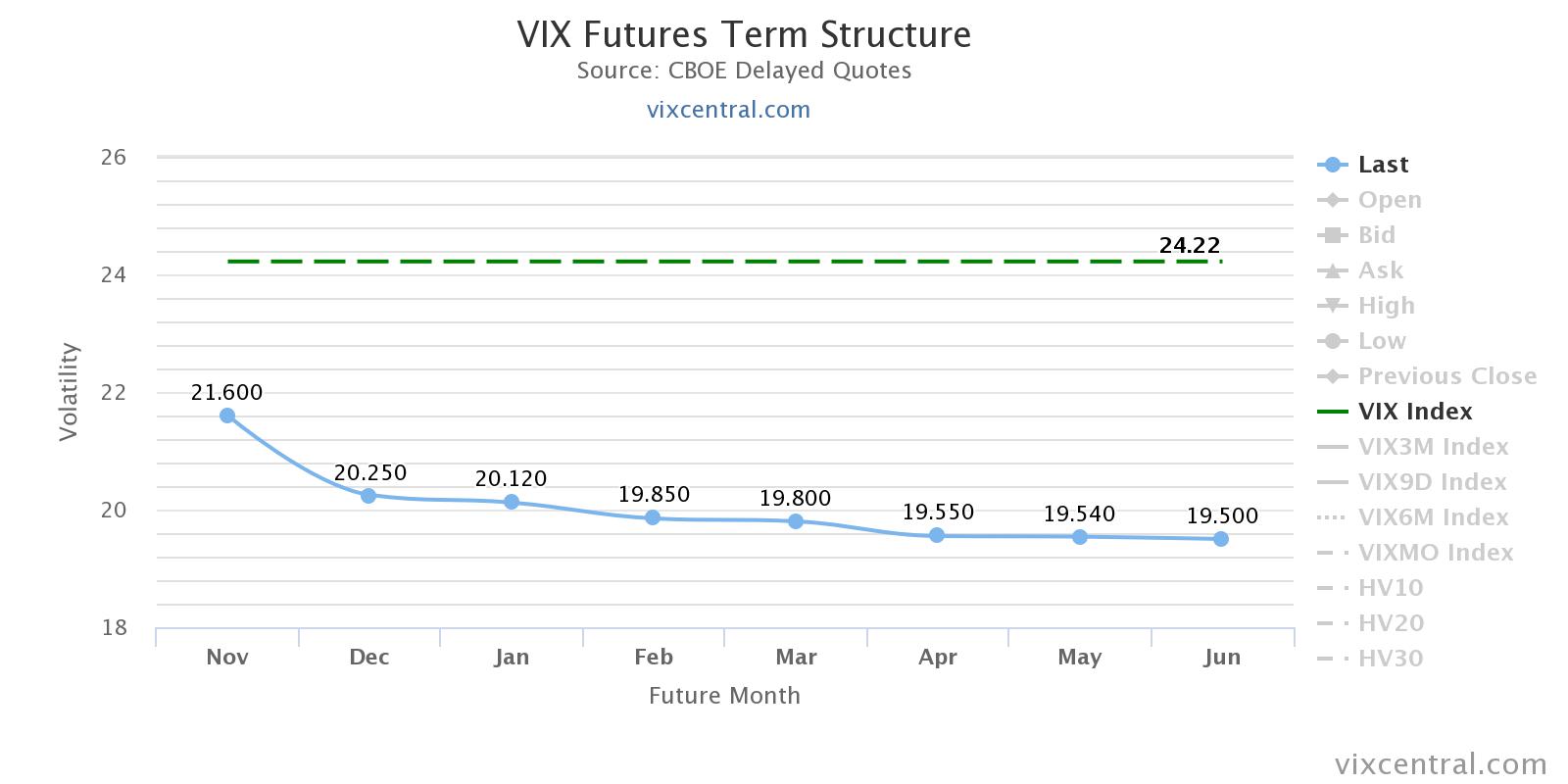Toggle HV10 historical volatility line

click(1390, 588)
